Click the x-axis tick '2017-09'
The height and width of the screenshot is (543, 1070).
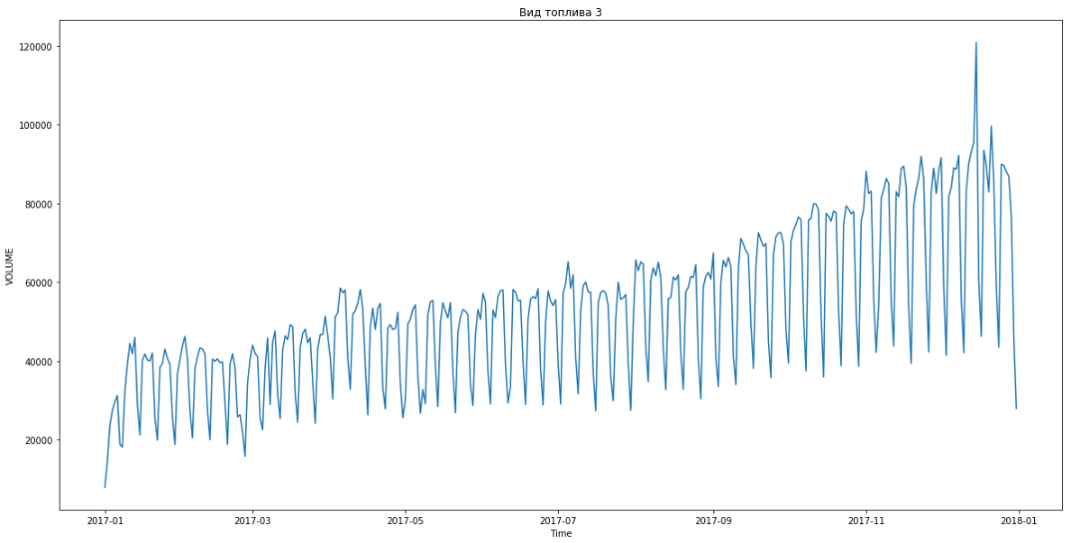click(713, 520)
